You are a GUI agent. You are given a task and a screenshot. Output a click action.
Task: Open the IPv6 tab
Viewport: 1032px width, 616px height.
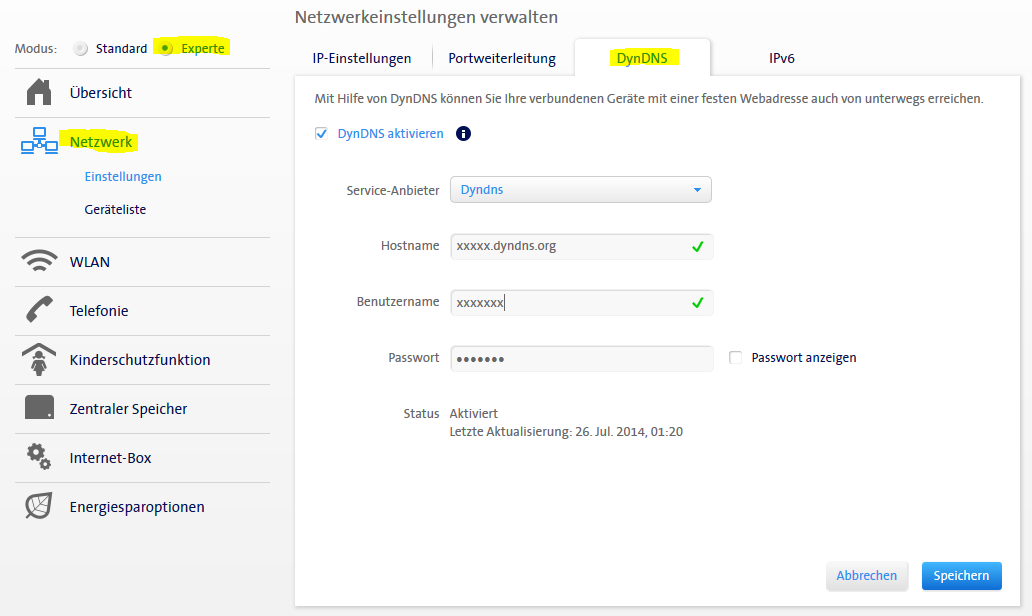(781, 58)
